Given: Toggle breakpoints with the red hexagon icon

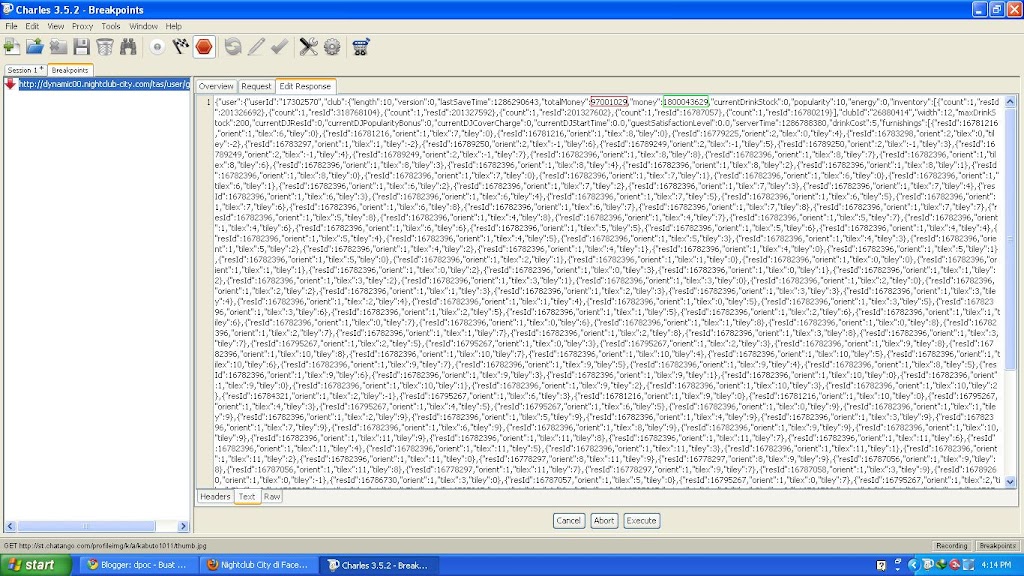Looking at the screenshot, I should point(204,46).
